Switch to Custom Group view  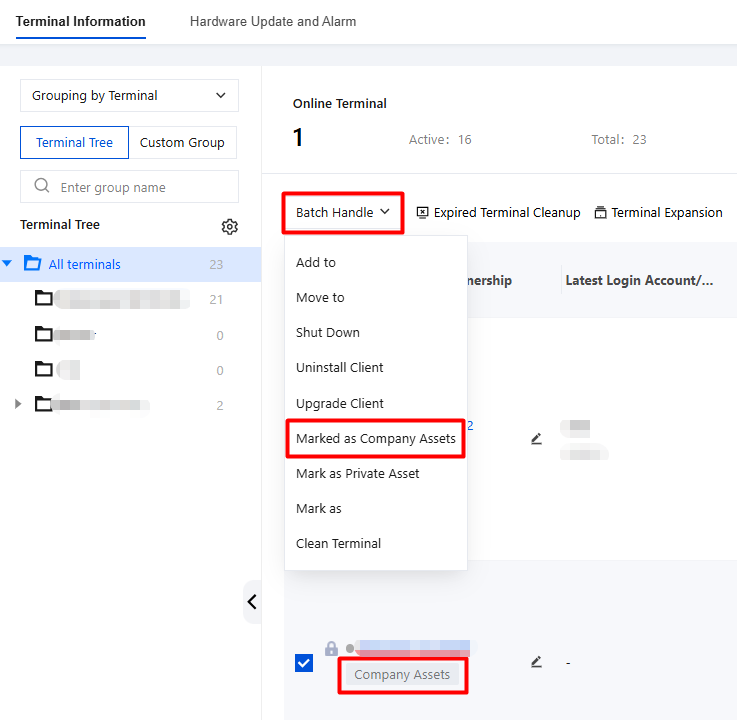click(182, 142)
